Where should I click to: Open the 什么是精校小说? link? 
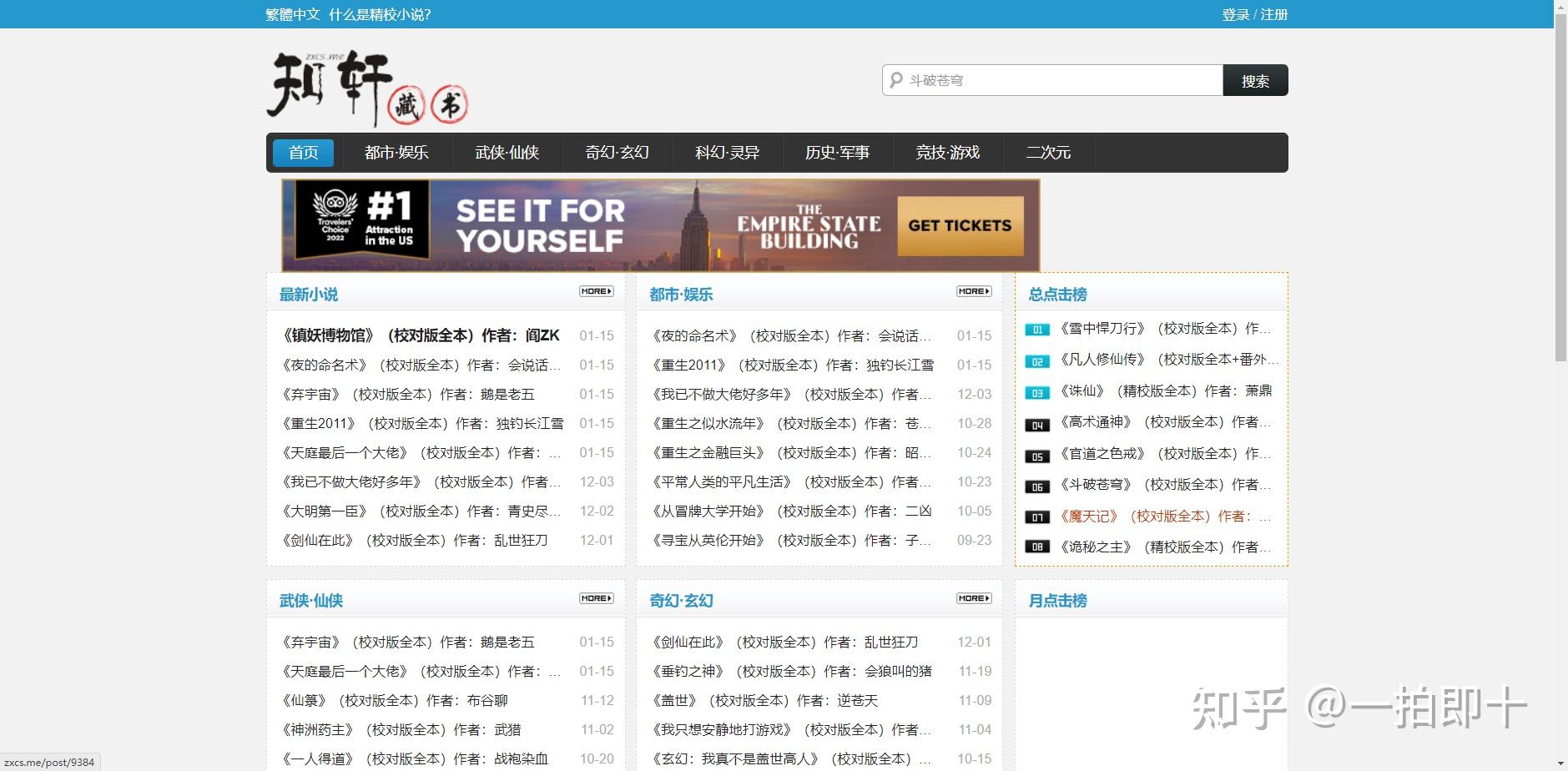point(380,14)
